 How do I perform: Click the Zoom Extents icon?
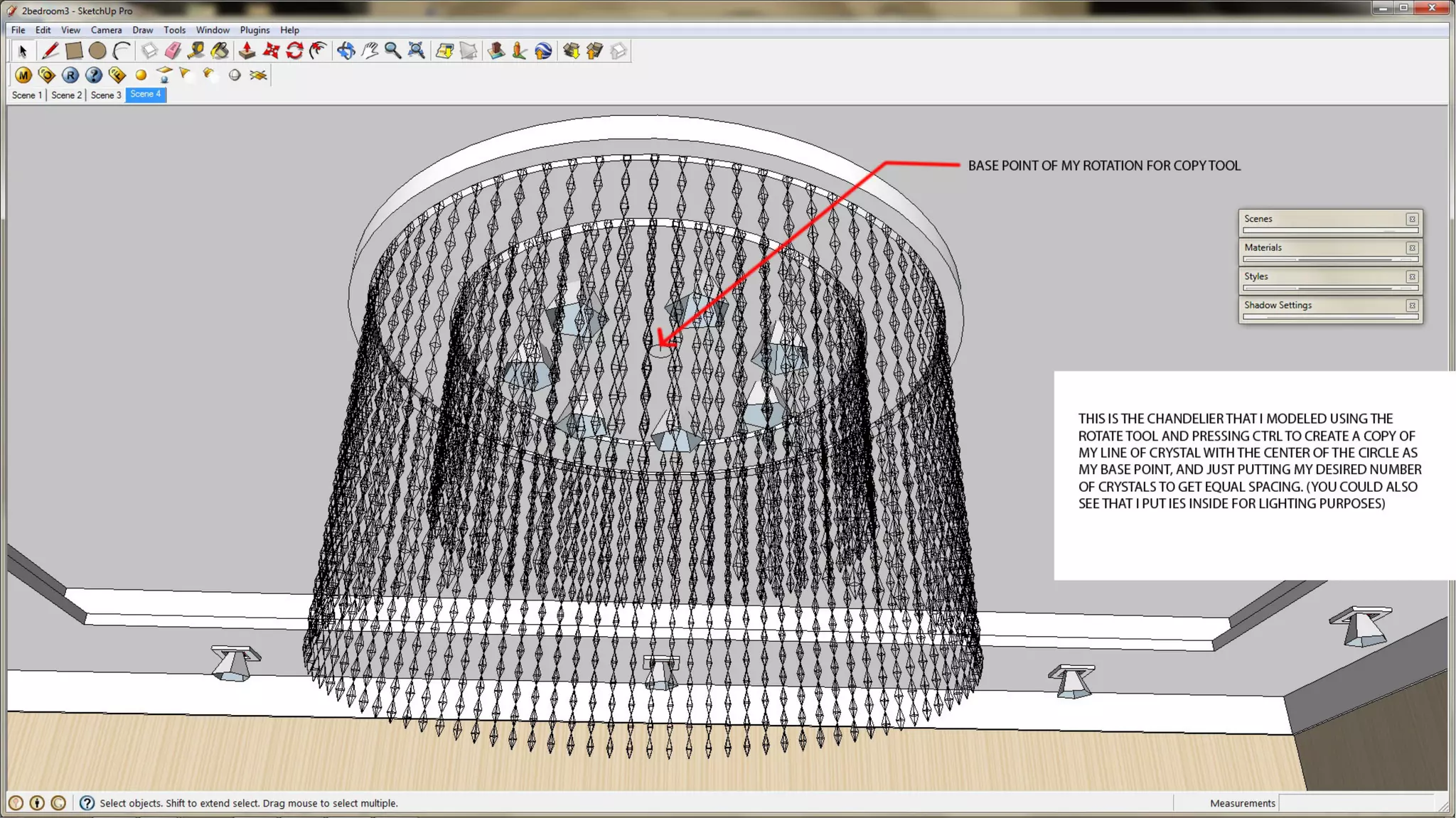pyautogui.click(x=417, y=50)
